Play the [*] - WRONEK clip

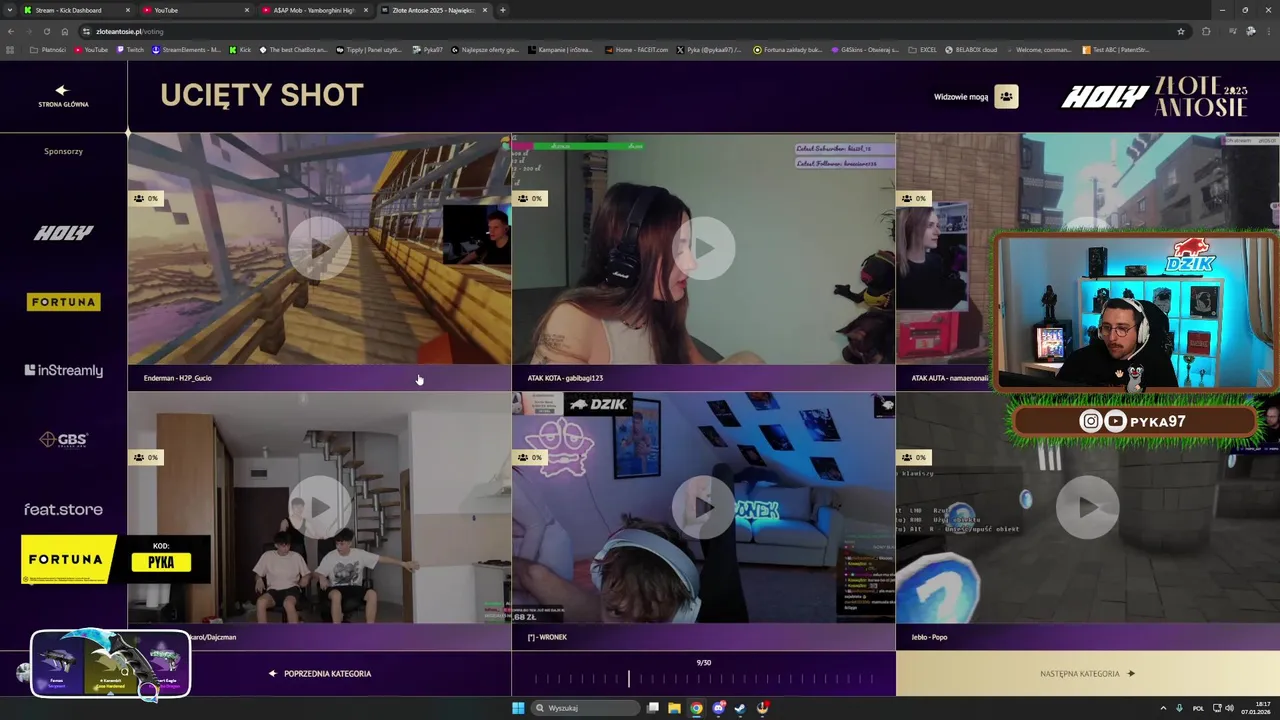(x=703, y=507)
